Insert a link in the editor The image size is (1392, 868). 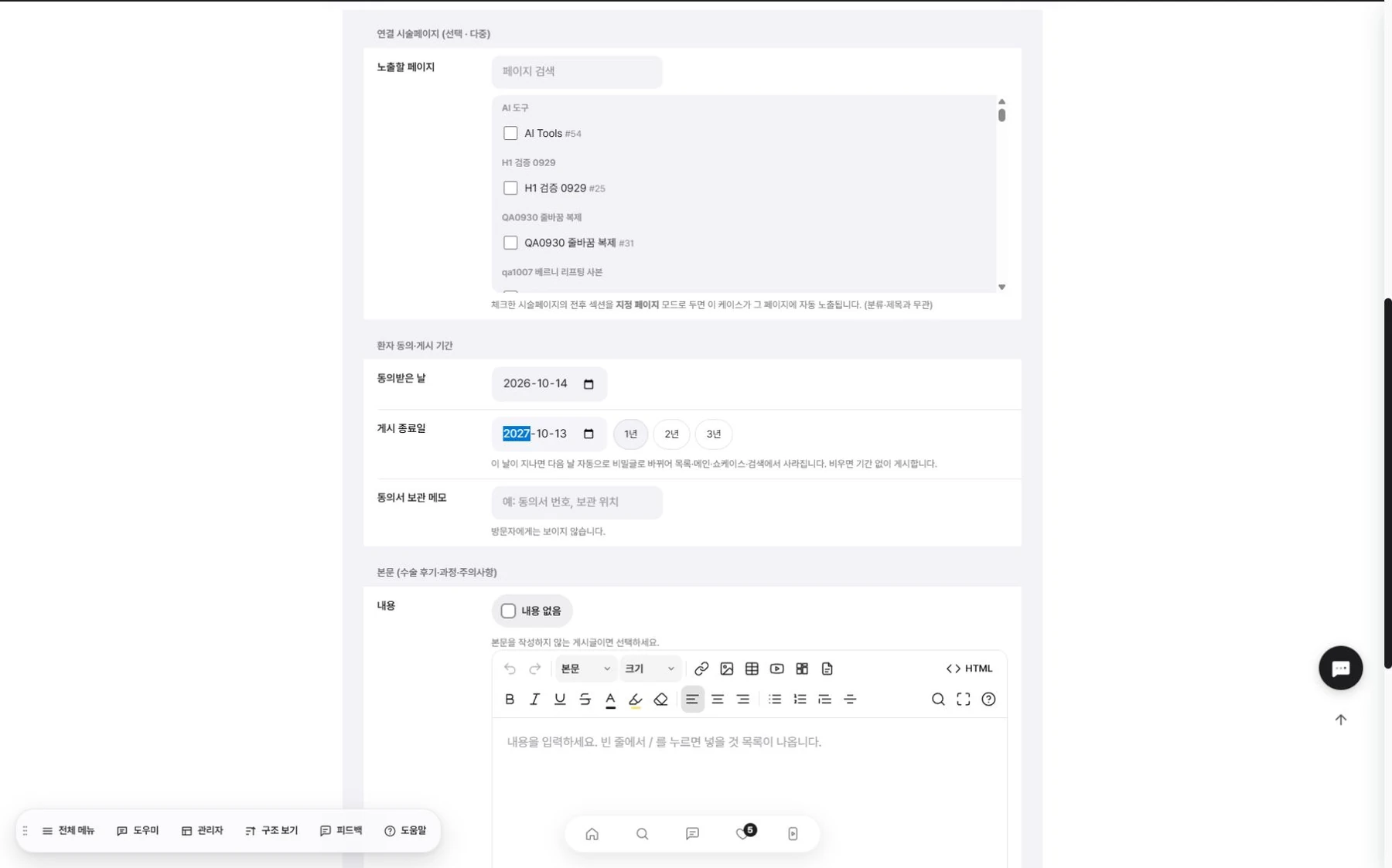click(701, 669)
